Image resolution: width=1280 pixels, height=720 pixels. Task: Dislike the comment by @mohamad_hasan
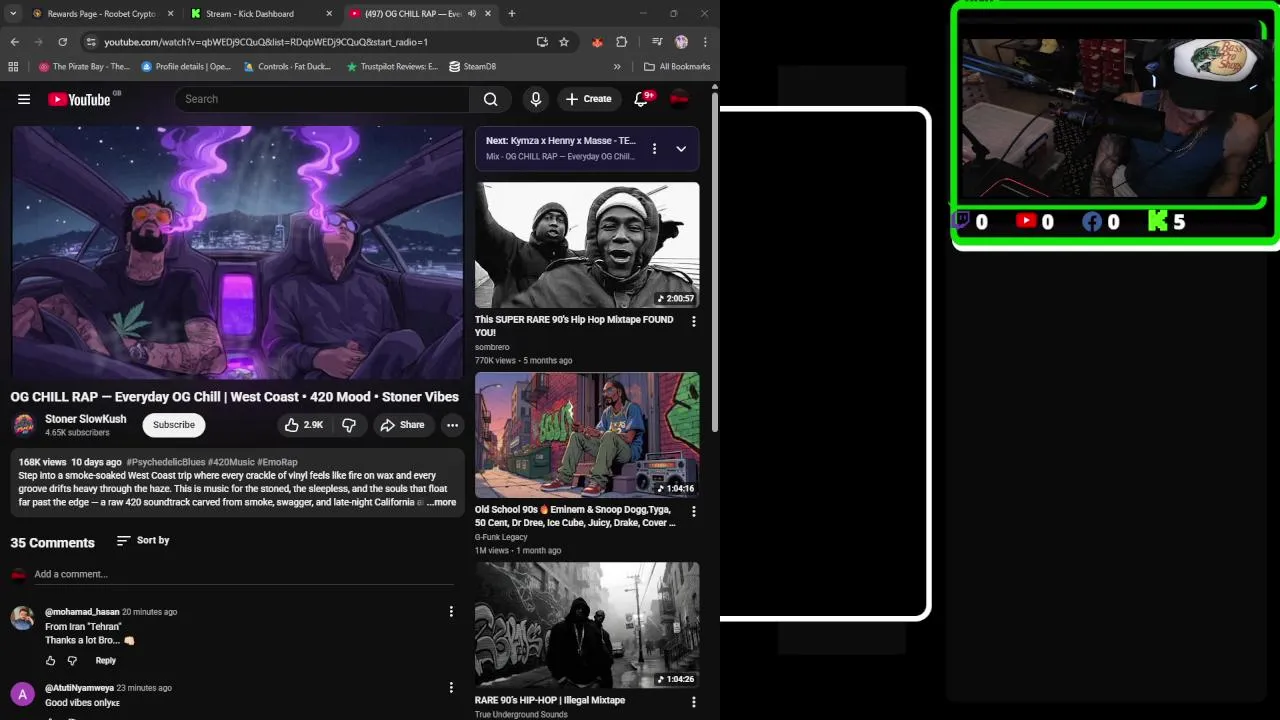(x=72, y=661)
